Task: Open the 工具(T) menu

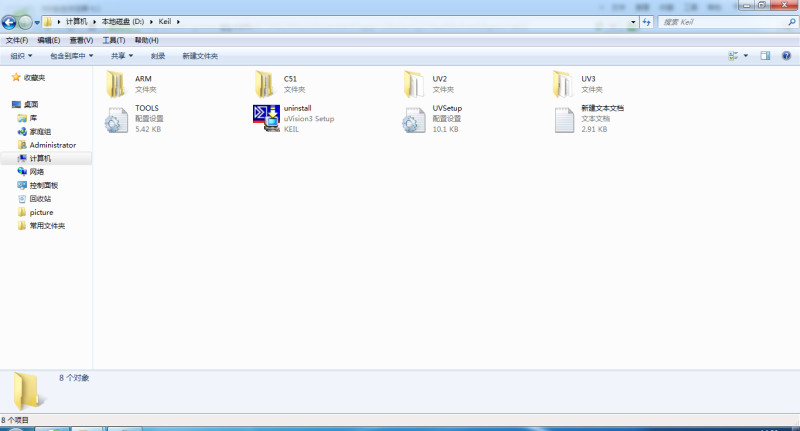Action: point(113,40)
